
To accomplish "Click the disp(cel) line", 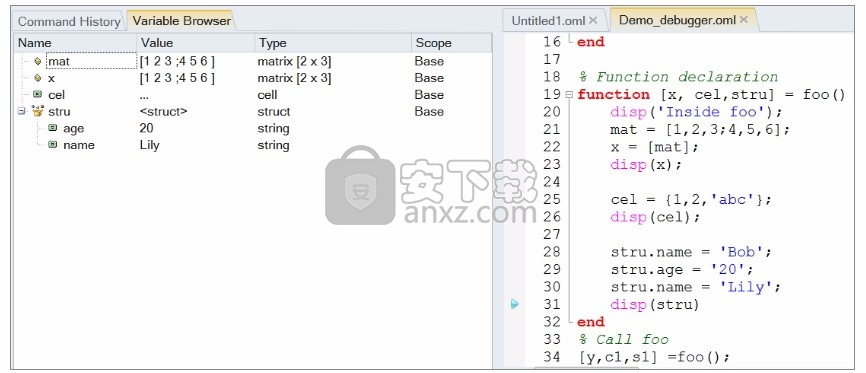I will click(x=655, y=217).
